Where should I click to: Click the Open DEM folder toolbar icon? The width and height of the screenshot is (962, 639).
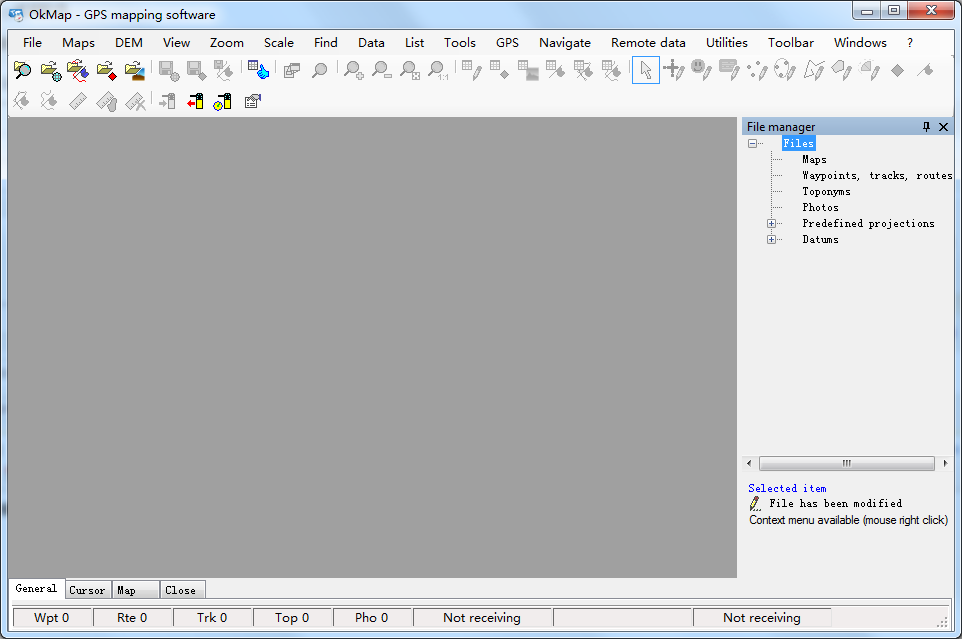(x=134, y=70)
